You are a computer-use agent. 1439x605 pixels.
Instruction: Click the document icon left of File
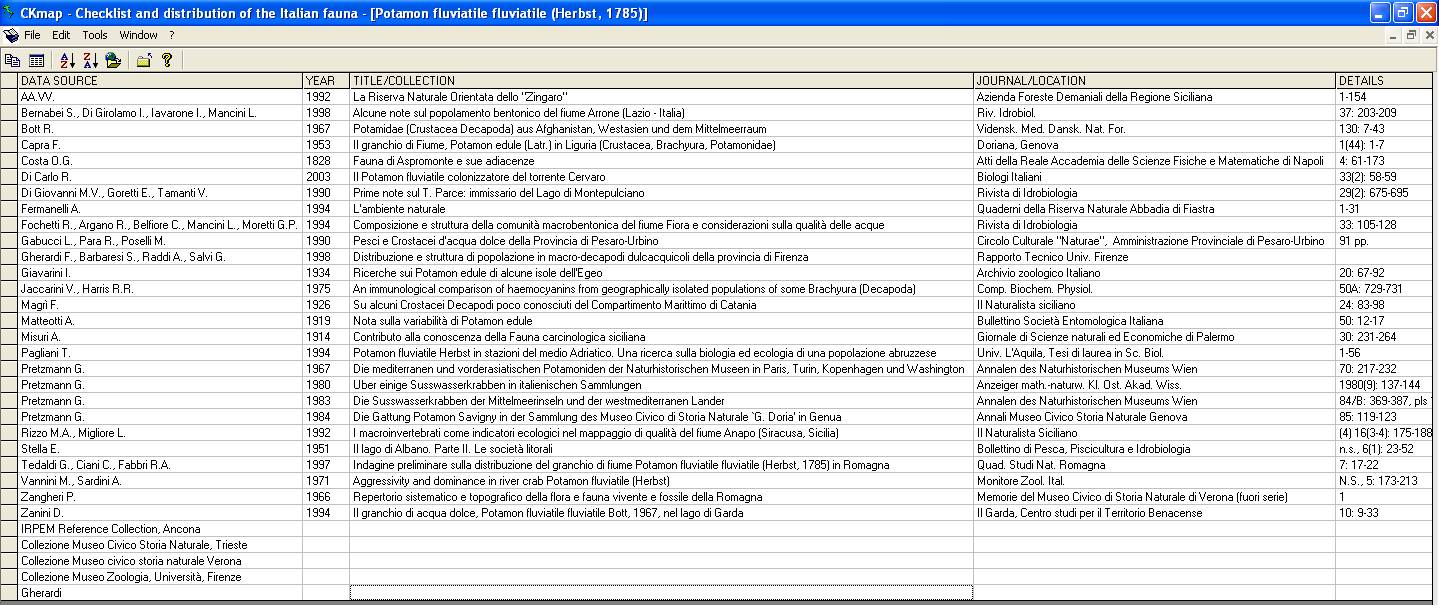[11, 35]
